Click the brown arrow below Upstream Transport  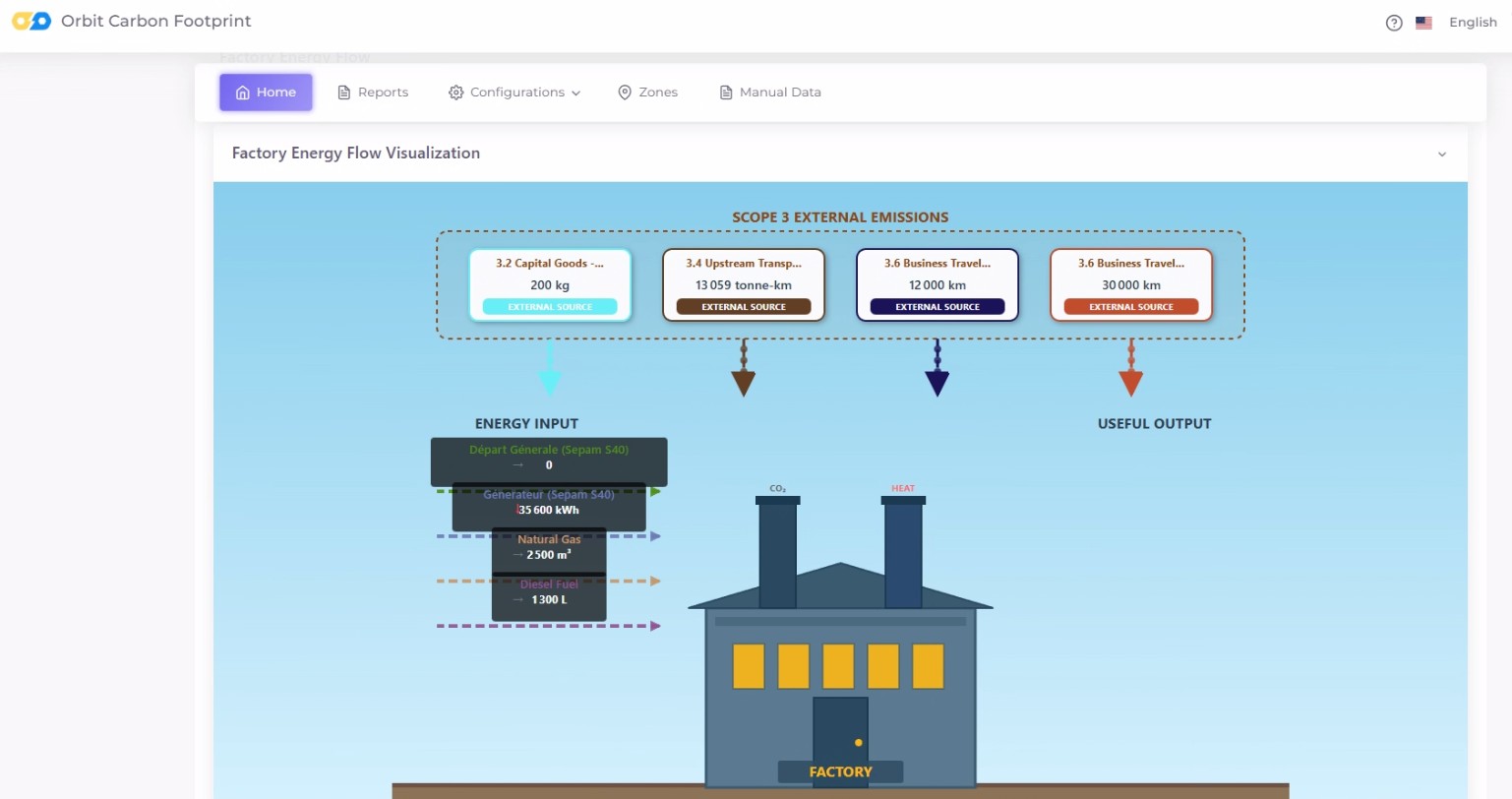click(x=744, y=379)
